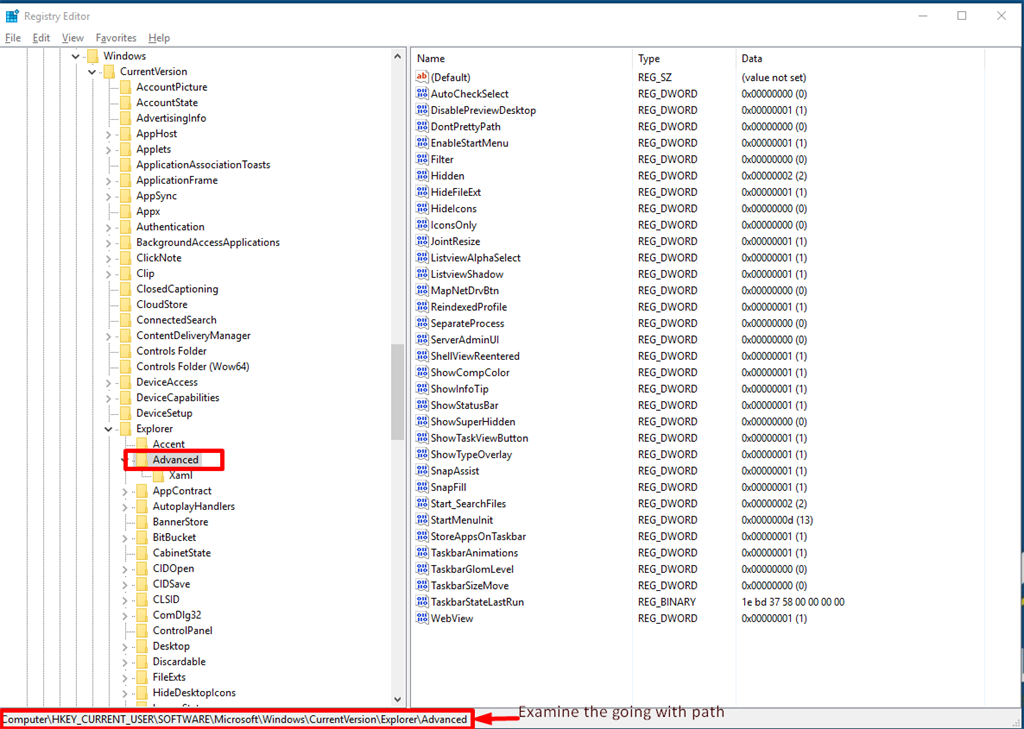This screenshot has height=729, width=1024.
Task: Expand the AppHost key
Action: point(108,134)
